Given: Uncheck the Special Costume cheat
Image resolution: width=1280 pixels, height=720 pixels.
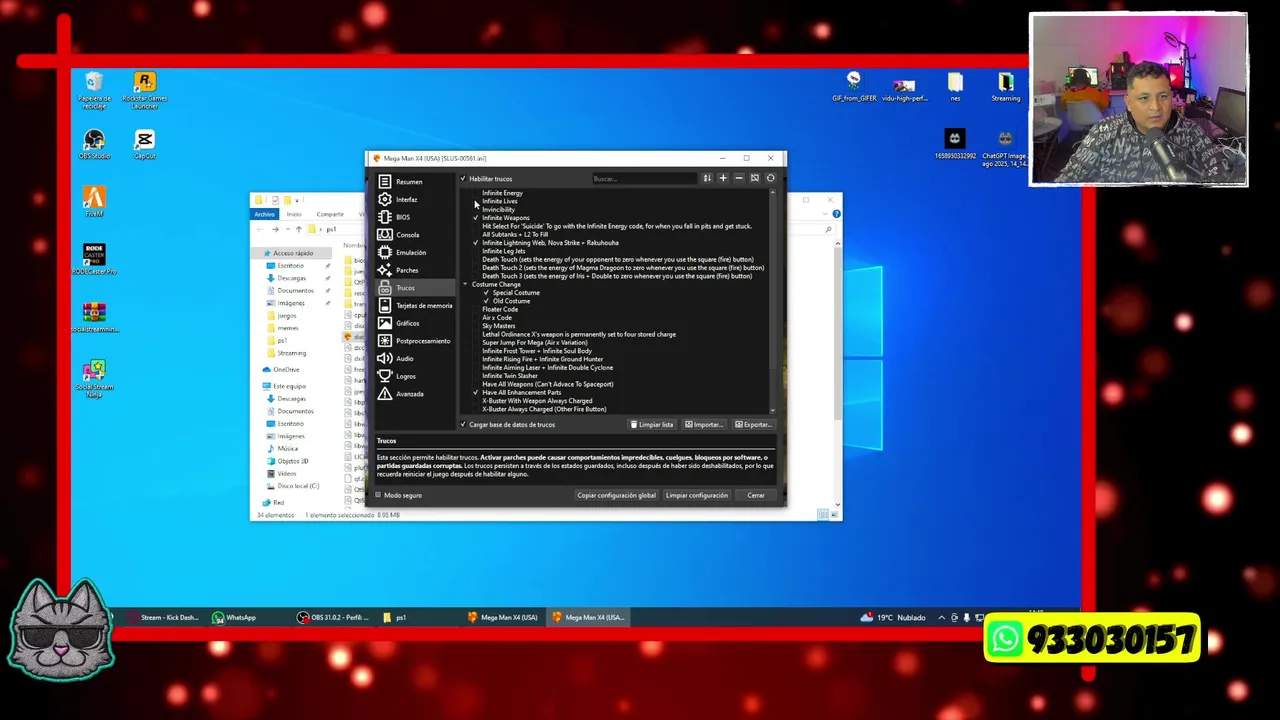Looking at the screenshot, I should click(x=486, y=293).
